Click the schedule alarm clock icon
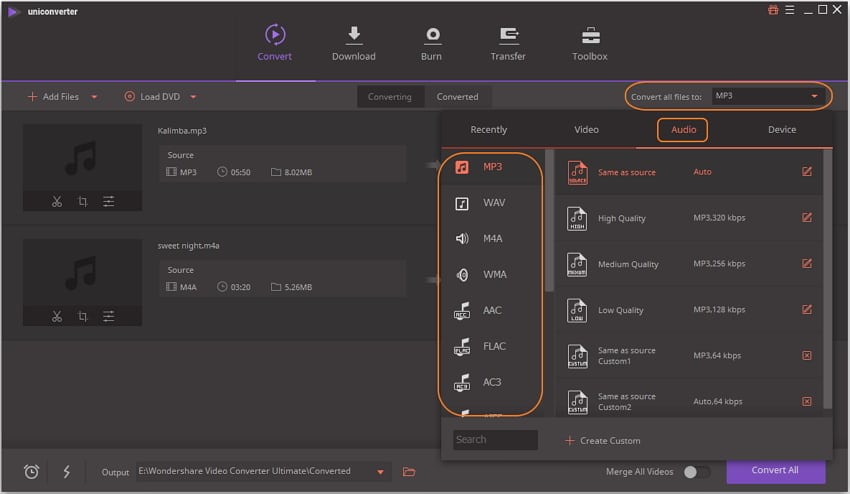The image size is (850, 494). click(31, 472)
